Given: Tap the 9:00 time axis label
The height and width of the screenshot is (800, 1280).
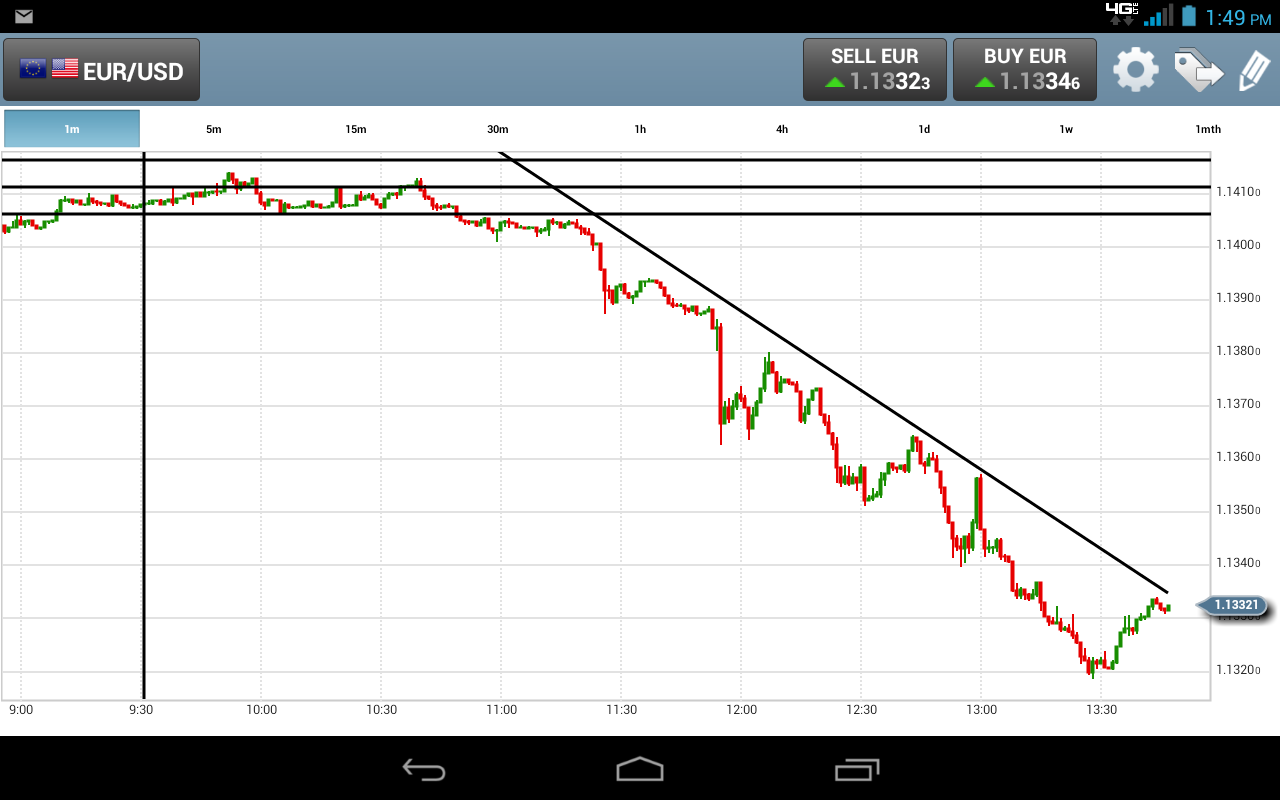Looking at the screenshot, I should point(21,710).
